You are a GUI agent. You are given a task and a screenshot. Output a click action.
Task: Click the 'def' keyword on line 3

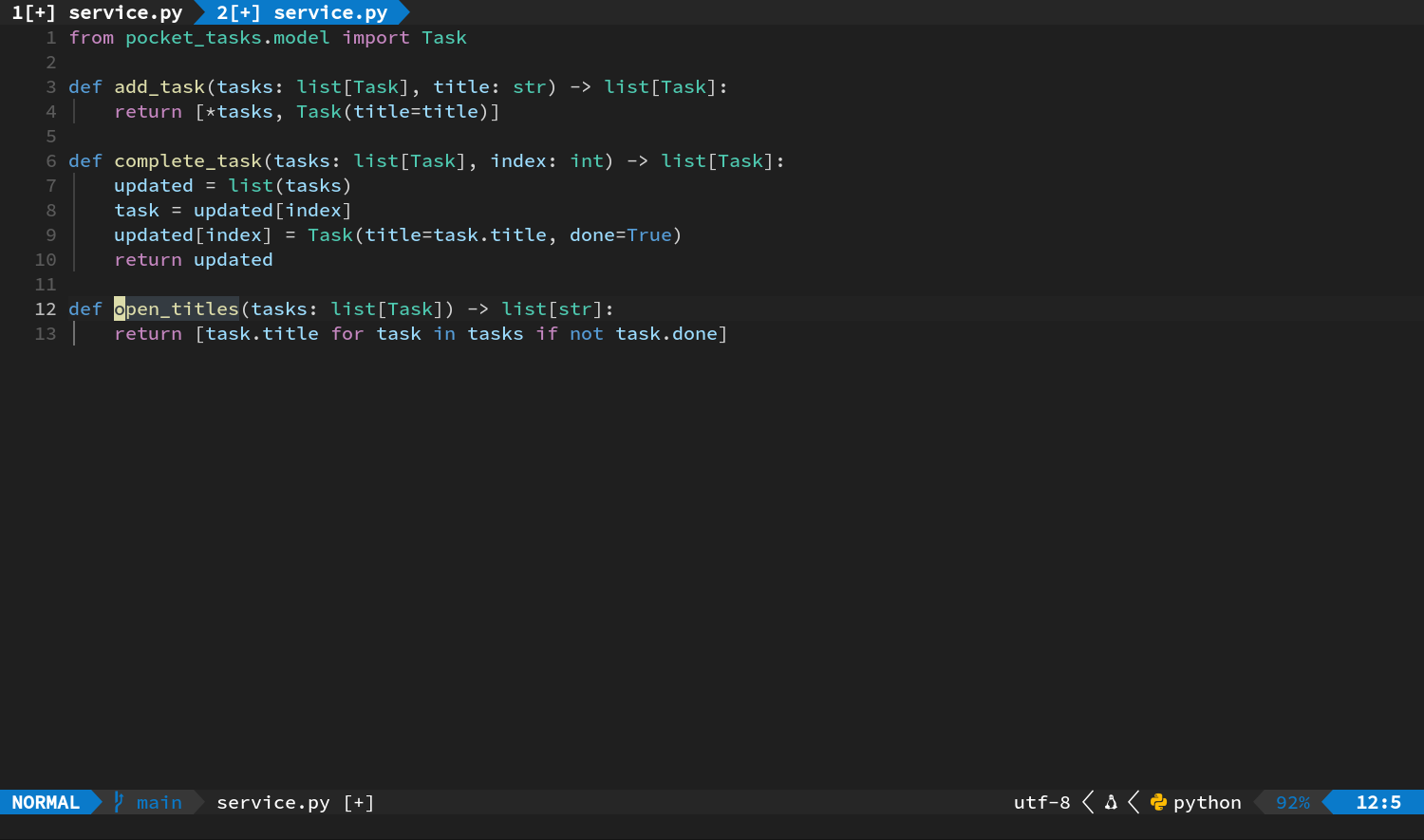point(85,86)
